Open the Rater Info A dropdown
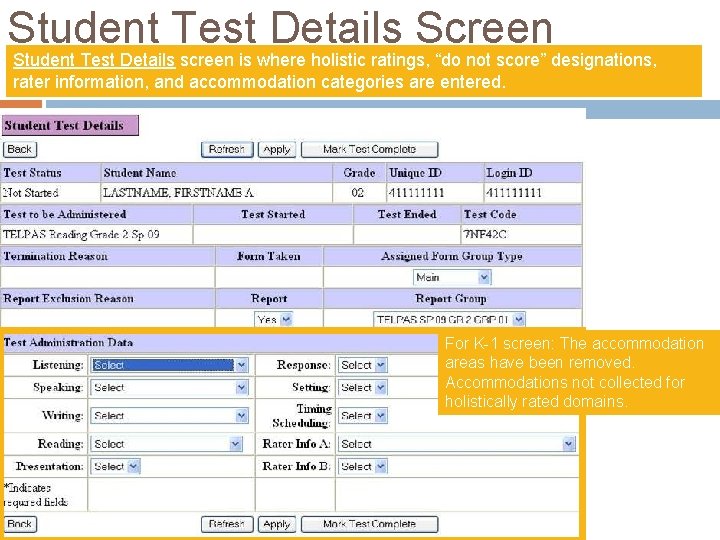Viewport: 720px width, 540px height. (457, 444)
